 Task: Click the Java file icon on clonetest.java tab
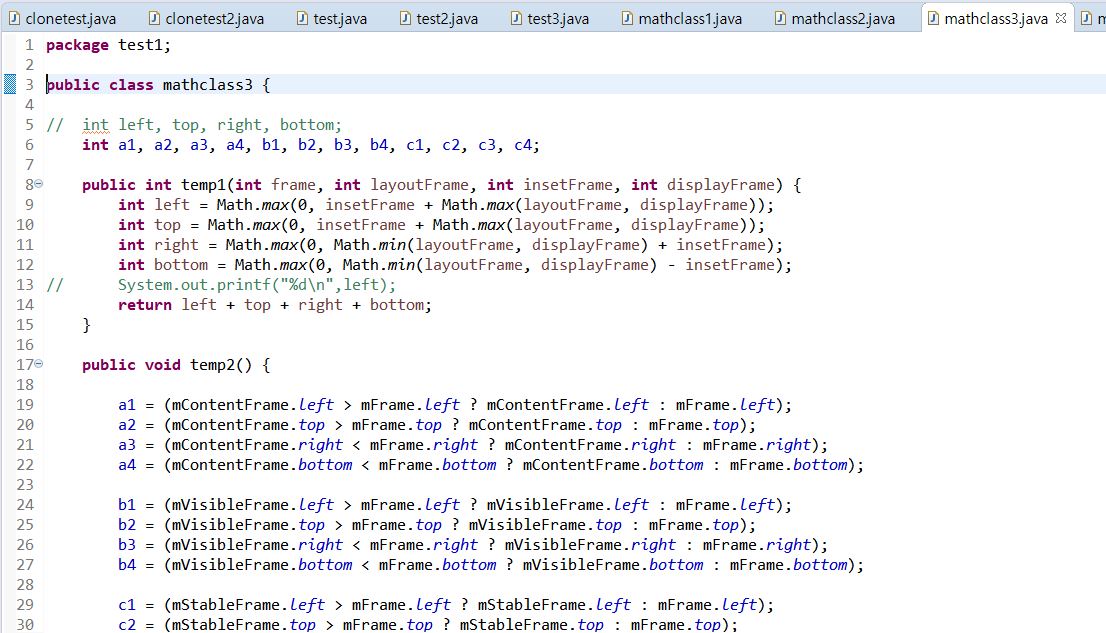(14, 18)
